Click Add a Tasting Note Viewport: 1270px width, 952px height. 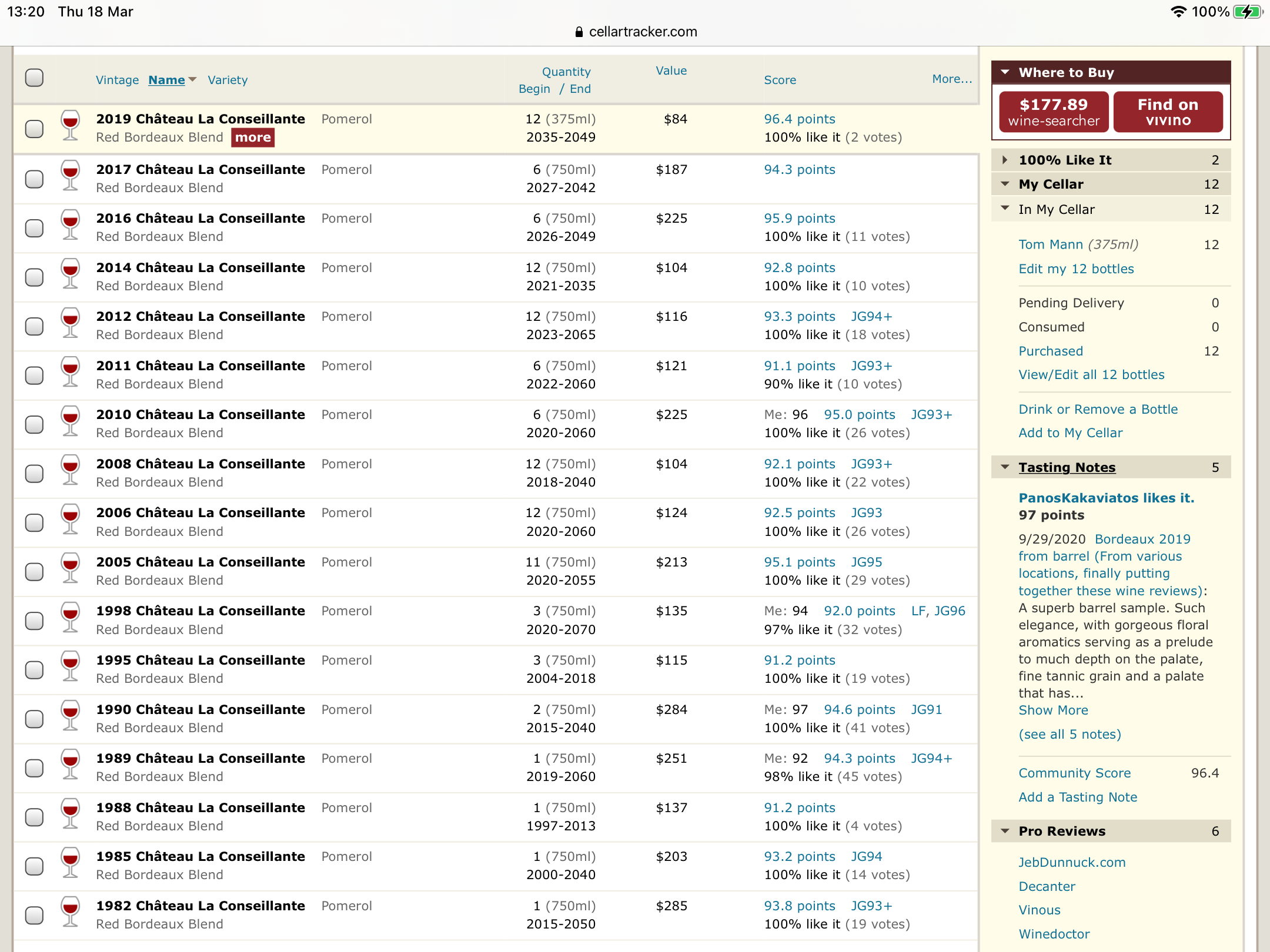point(1078,797)
